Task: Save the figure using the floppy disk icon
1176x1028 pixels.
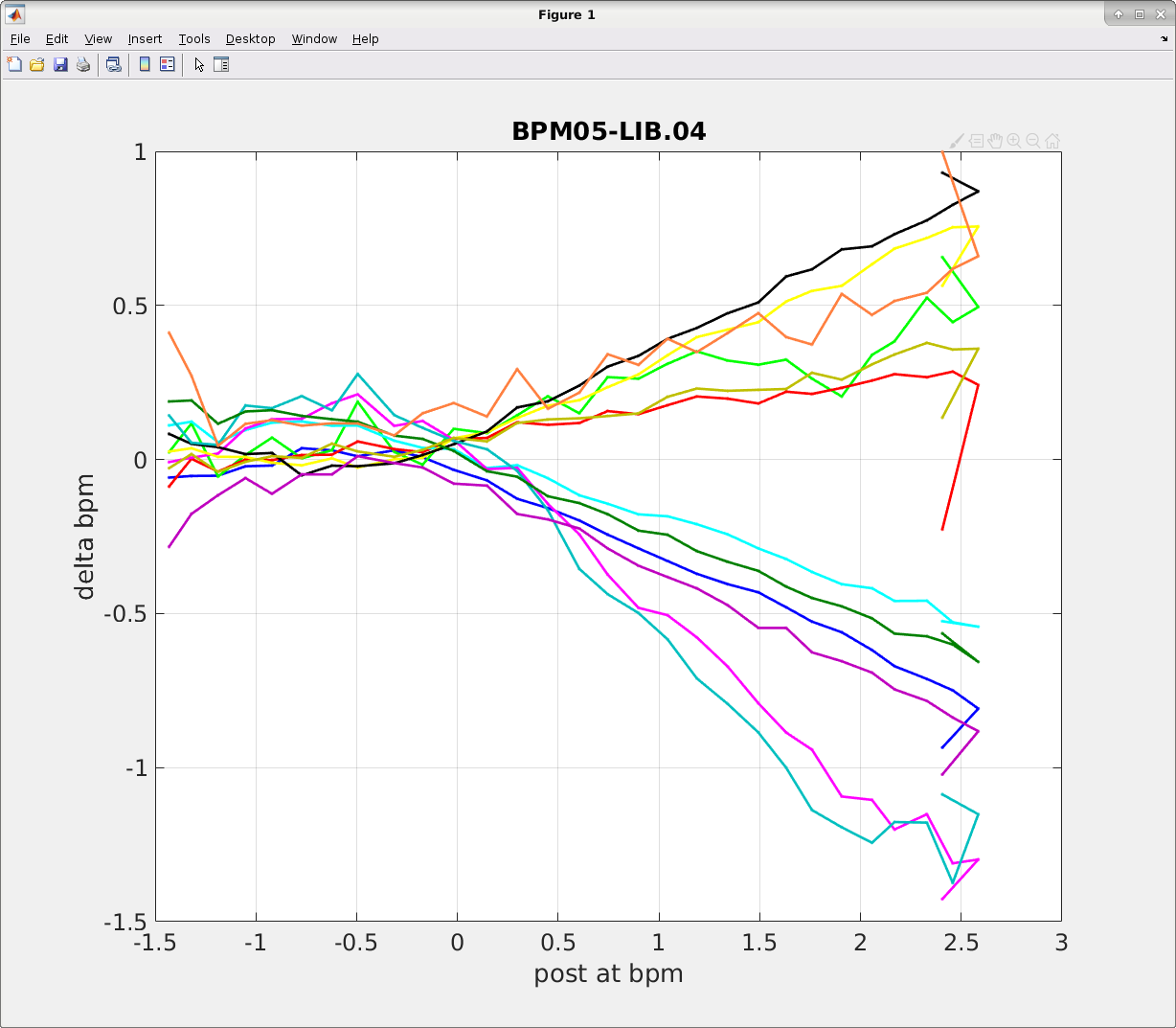Action: pos(60,64)
